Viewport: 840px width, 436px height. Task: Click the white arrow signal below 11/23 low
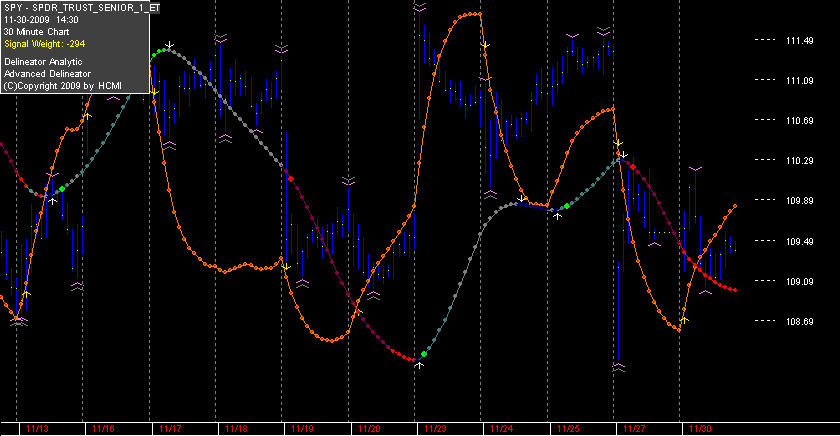(419, 365)
